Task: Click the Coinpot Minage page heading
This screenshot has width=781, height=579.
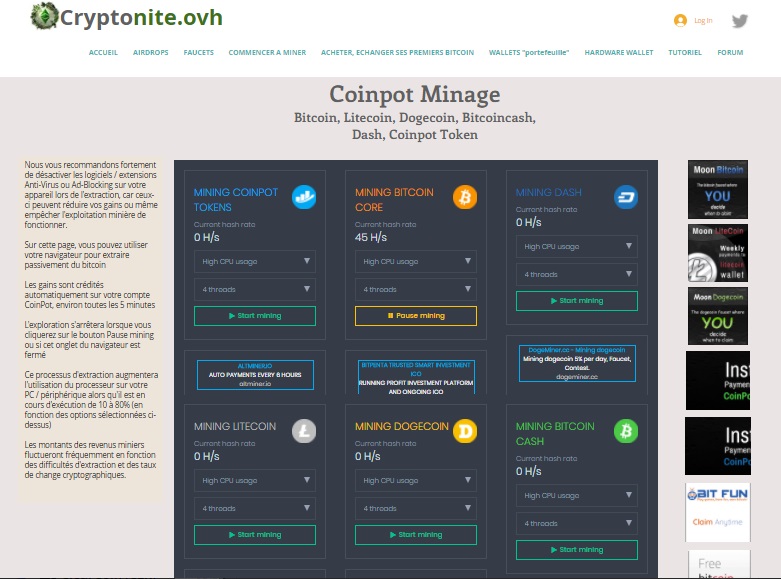Action: tap(414, 94)
